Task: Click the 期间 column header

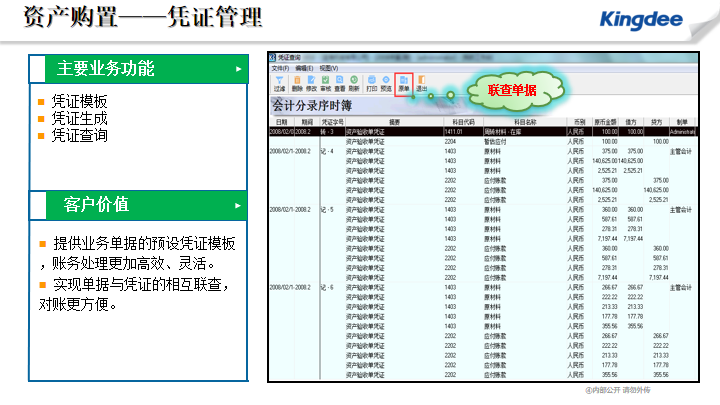Action: tap(307, 122)
